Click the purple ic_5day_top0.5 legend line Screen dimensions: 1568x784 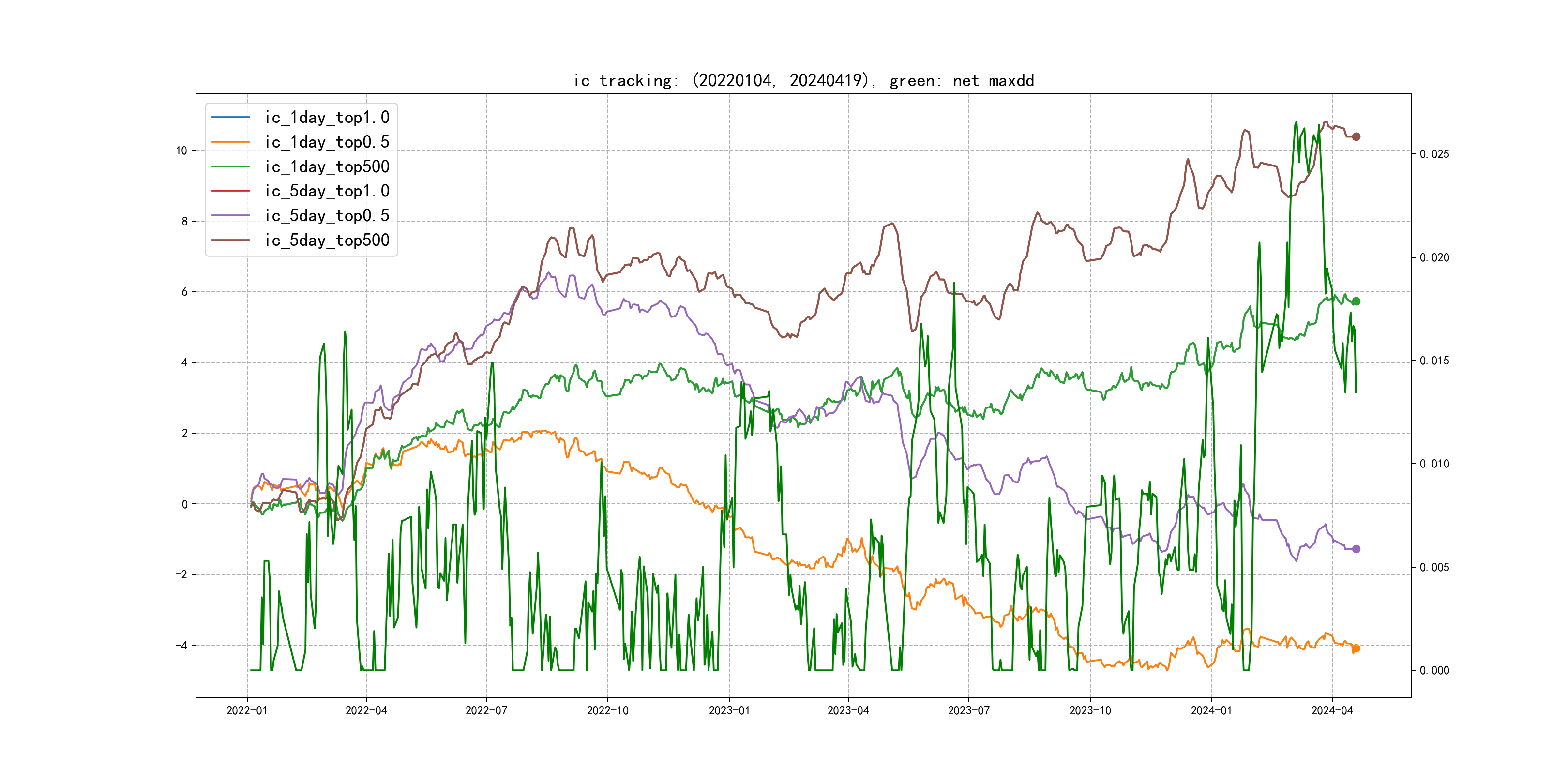click(x=230, y=215)
